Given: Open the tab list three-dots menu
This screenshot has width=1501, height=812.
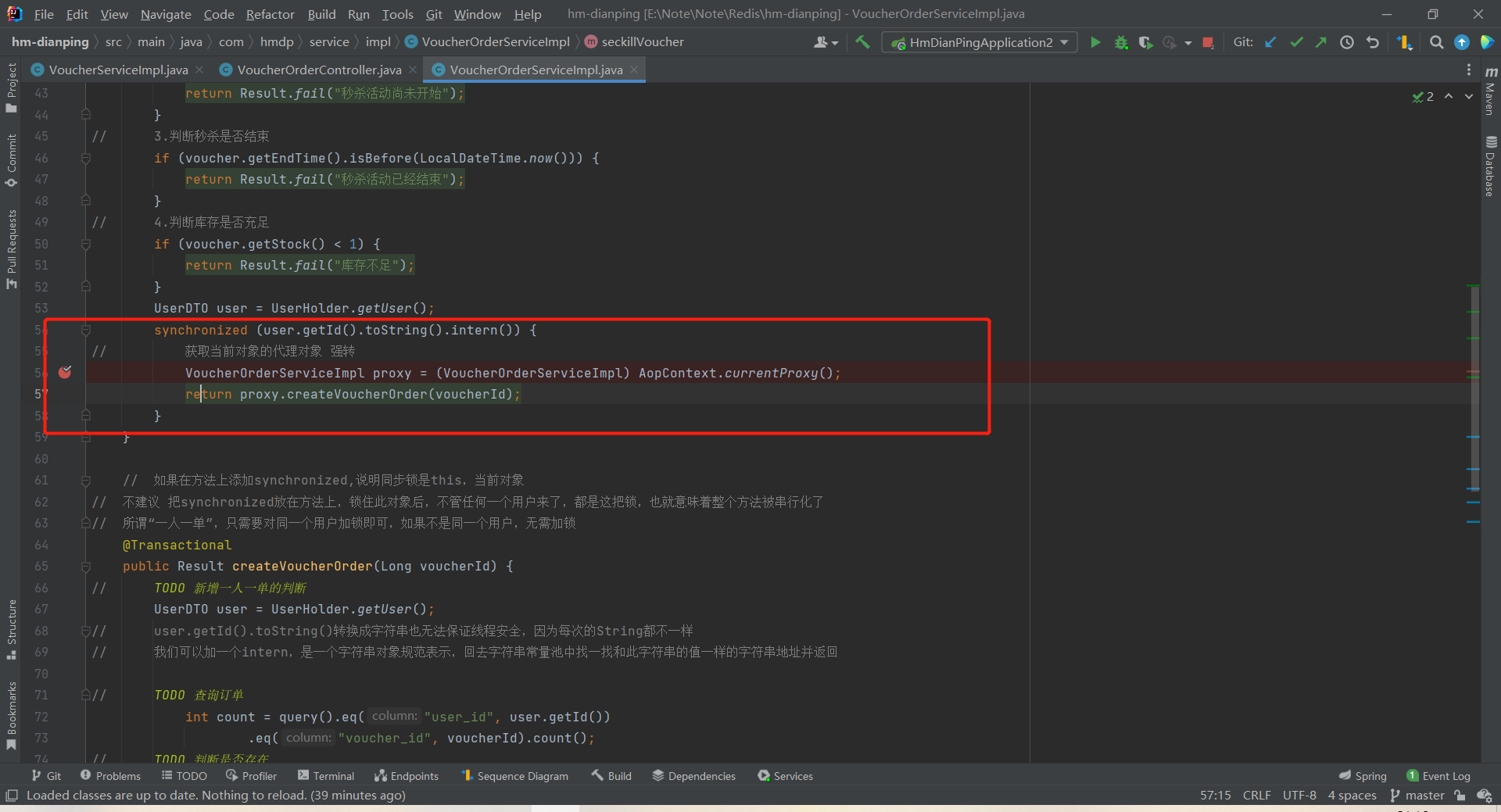Looking at the screenshot, I should pyautogui.click(x=1469, y=70).
